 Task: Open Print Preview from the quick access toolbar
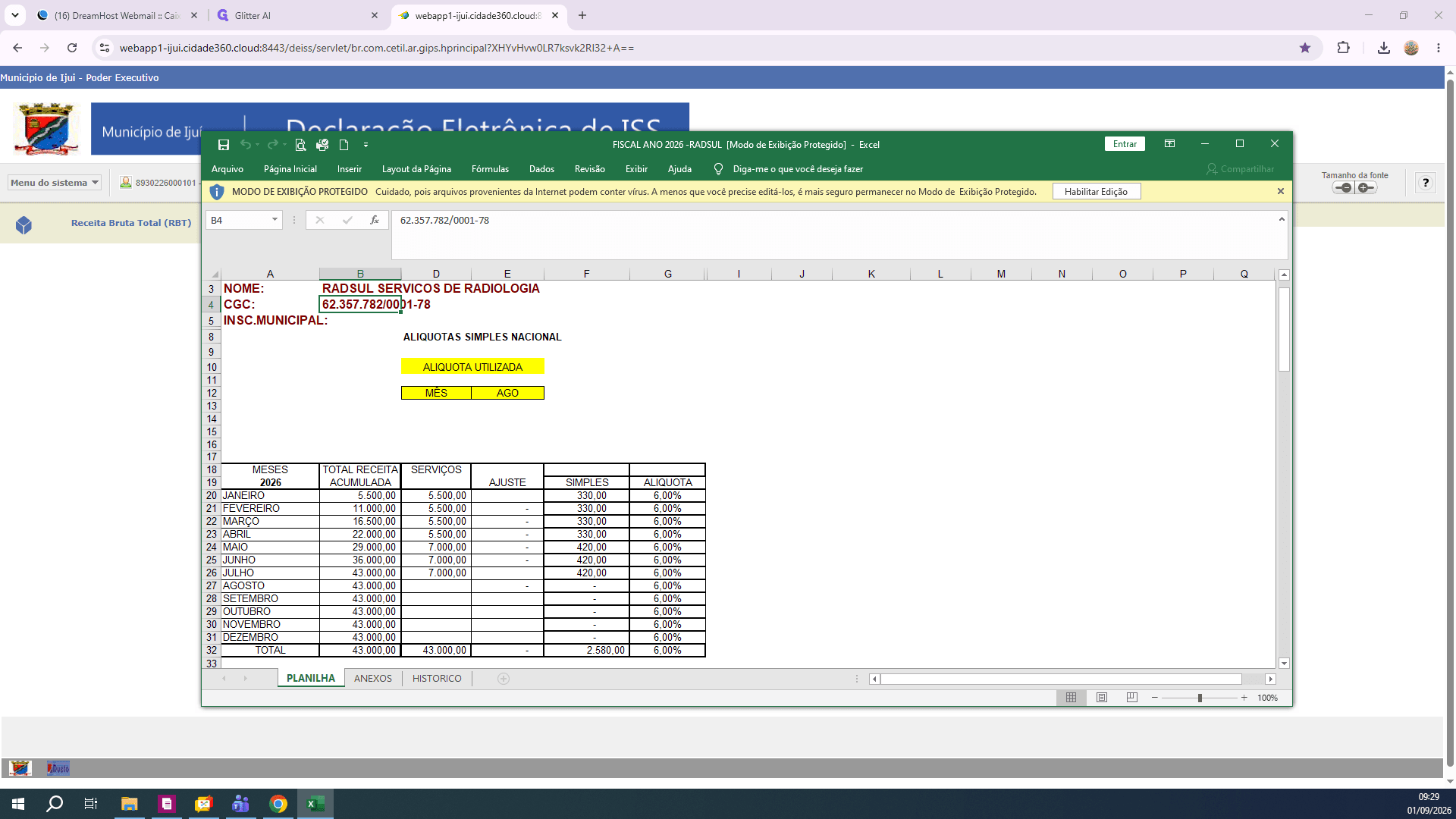[x=300, y=144]
